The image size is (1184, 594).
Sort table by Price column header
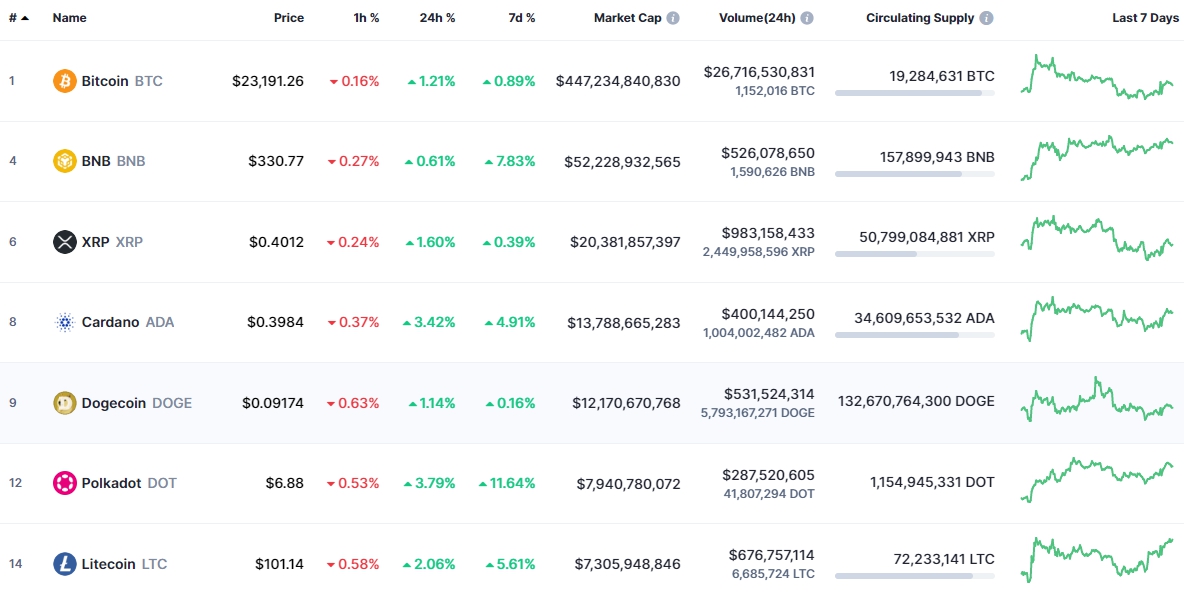point(289,18)
